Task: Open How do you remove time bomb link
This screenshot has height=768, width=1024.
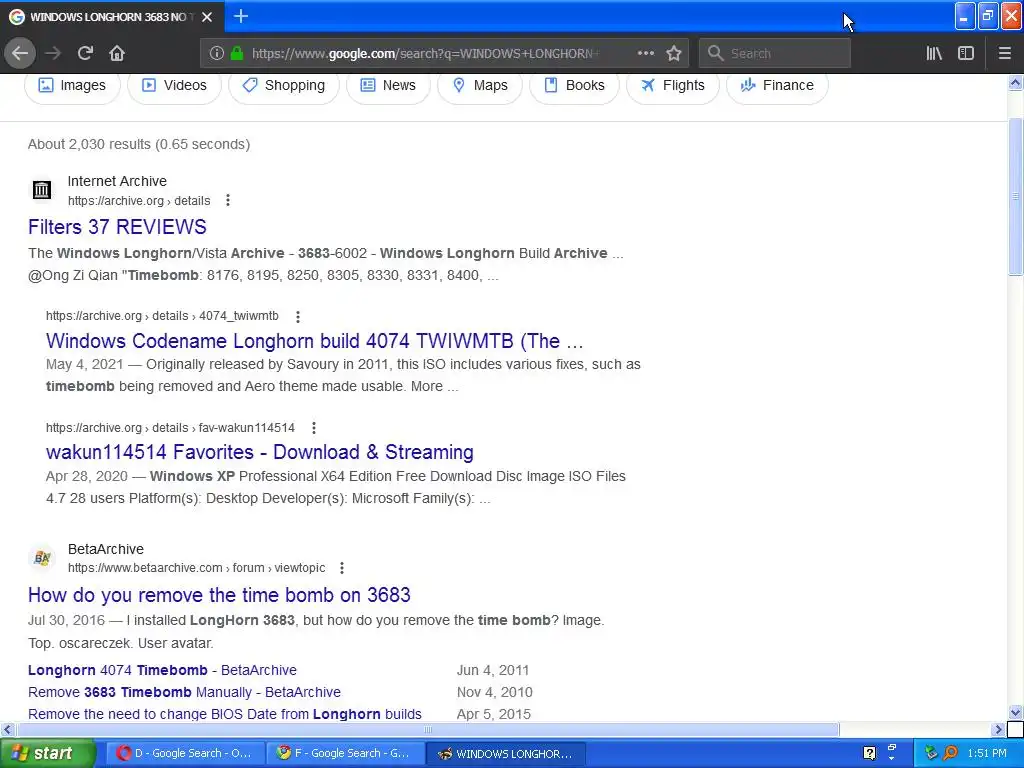Action: (219, 595)
